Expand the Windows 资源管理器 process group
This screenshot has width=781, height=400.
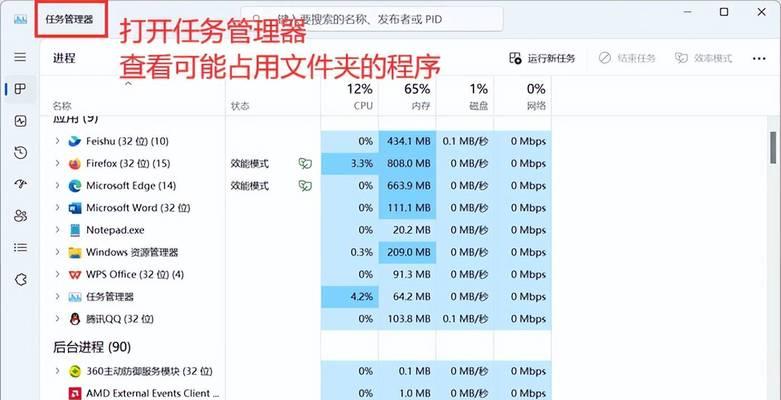[x=57, y=253]
